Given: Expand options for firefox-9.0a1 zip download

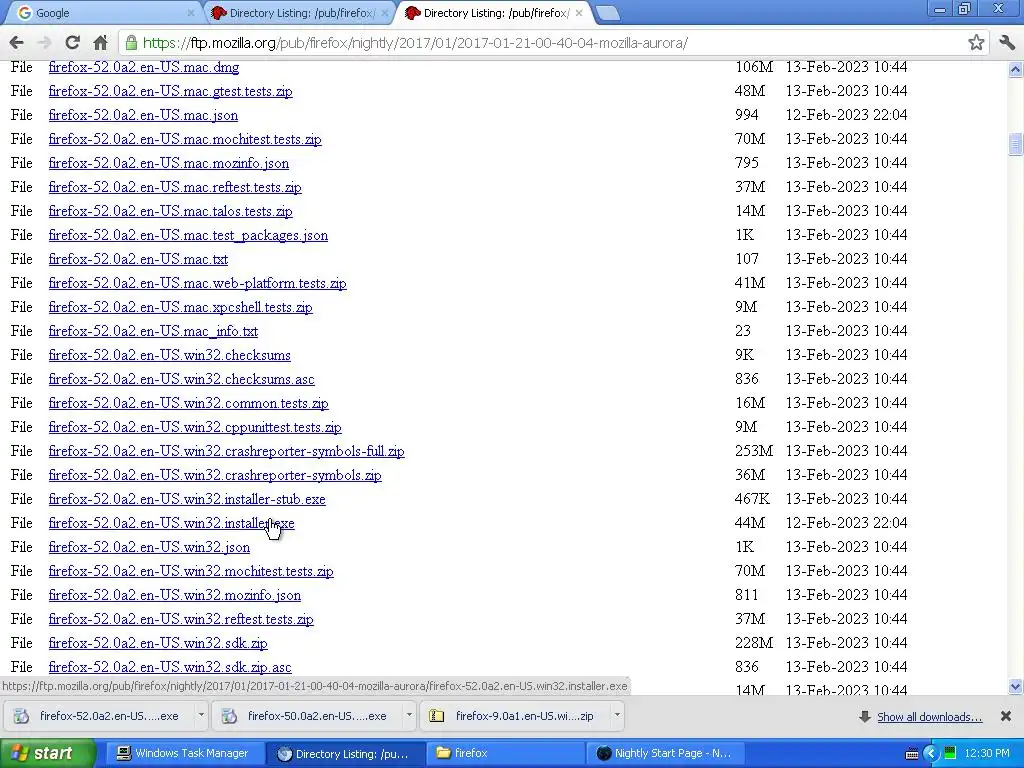Looking at the screenshot, I should pyautogui.click(x=616, y=716).
